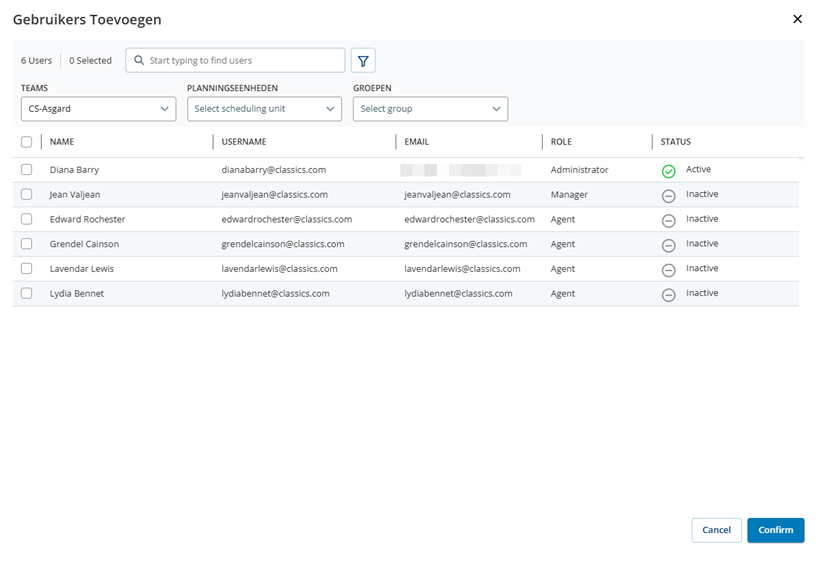This screenshot has width=816, height=565.
Task: Select the checkbox for Diana Barry
Action: click(27, 170)
